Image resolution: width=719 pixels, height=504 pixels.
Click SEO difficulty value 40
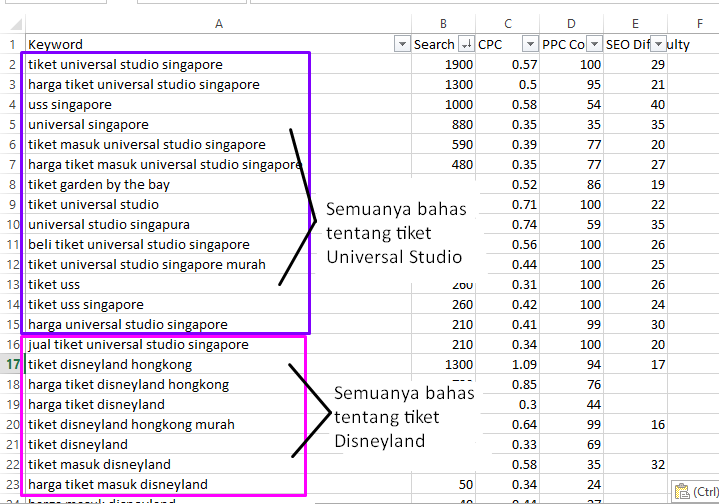tap(635, 105)
